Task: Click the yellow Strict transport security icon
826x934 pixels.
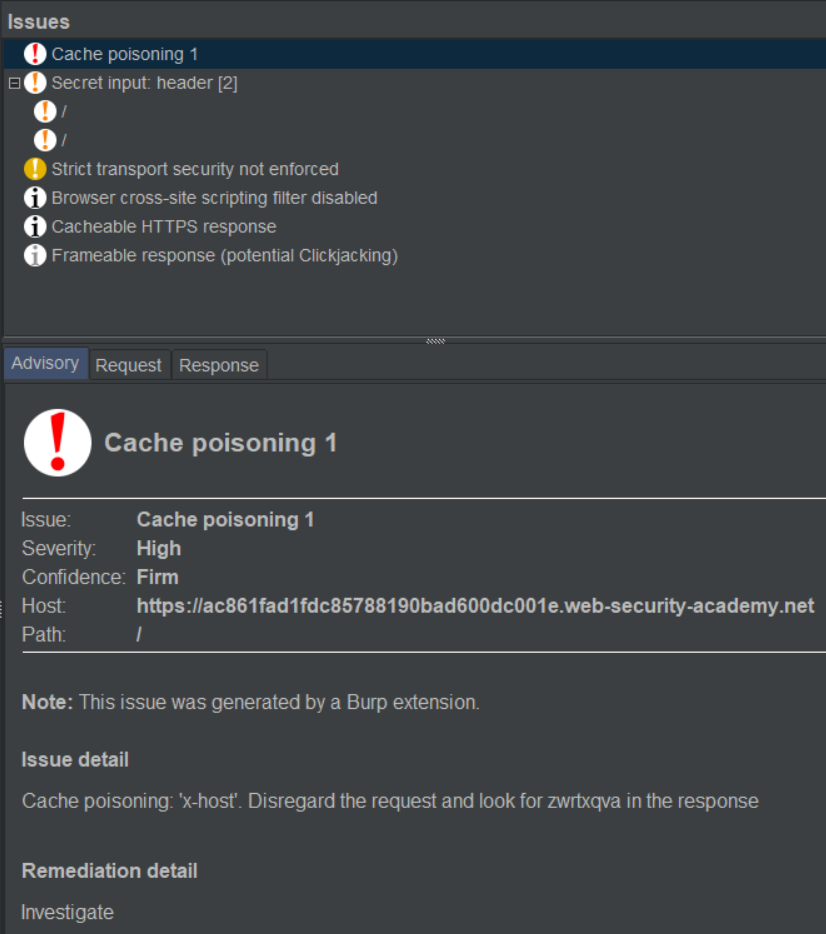Action: pos(35,169)
